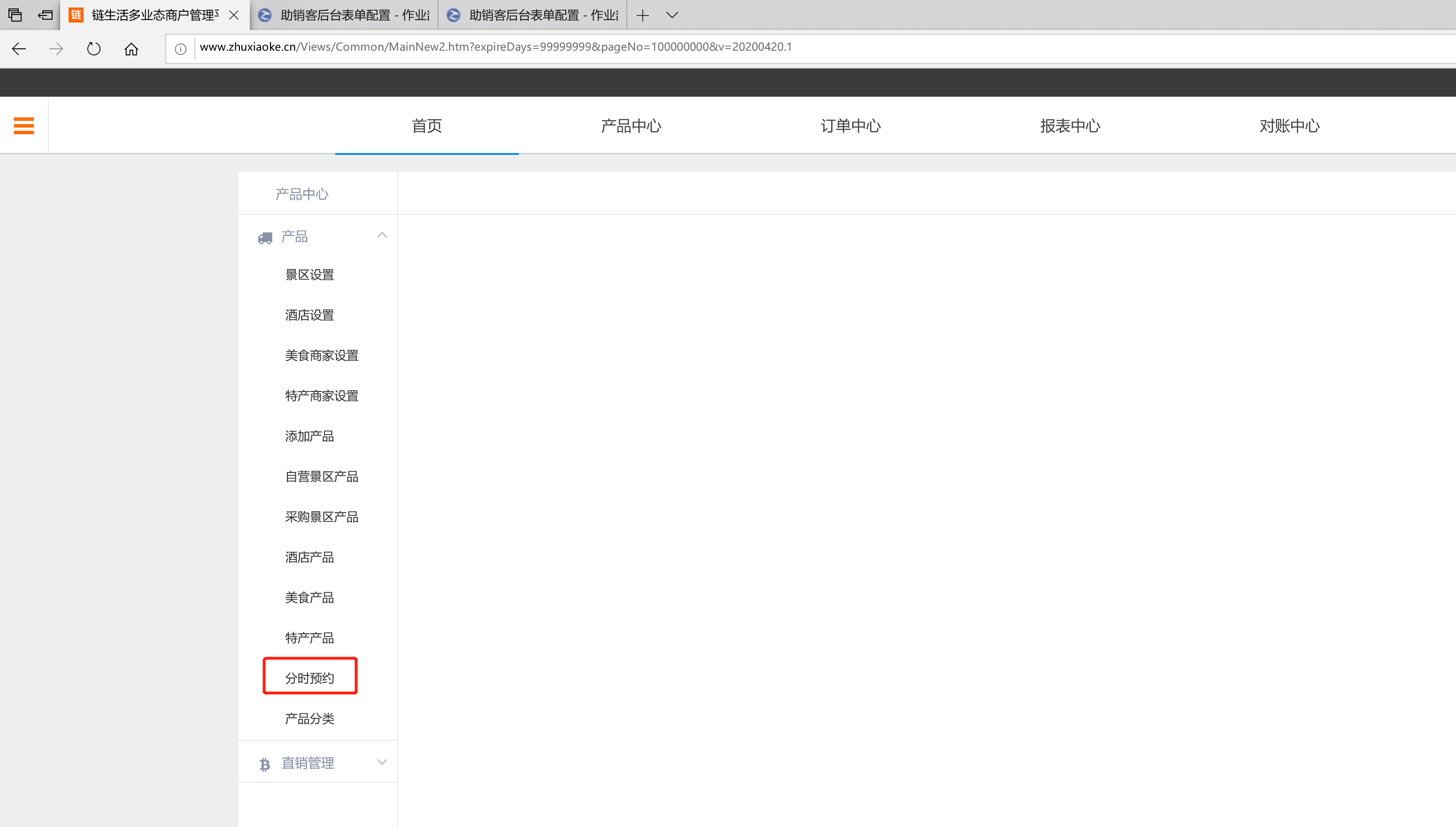Open 分时预约 in the sidebar
1456x827 pixels.
pos(309,678)
